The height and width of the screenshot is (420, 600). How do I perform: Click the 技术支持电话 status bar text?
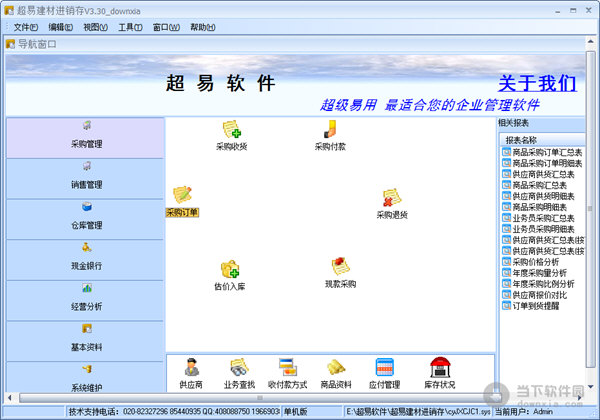[x=174, y=412]
